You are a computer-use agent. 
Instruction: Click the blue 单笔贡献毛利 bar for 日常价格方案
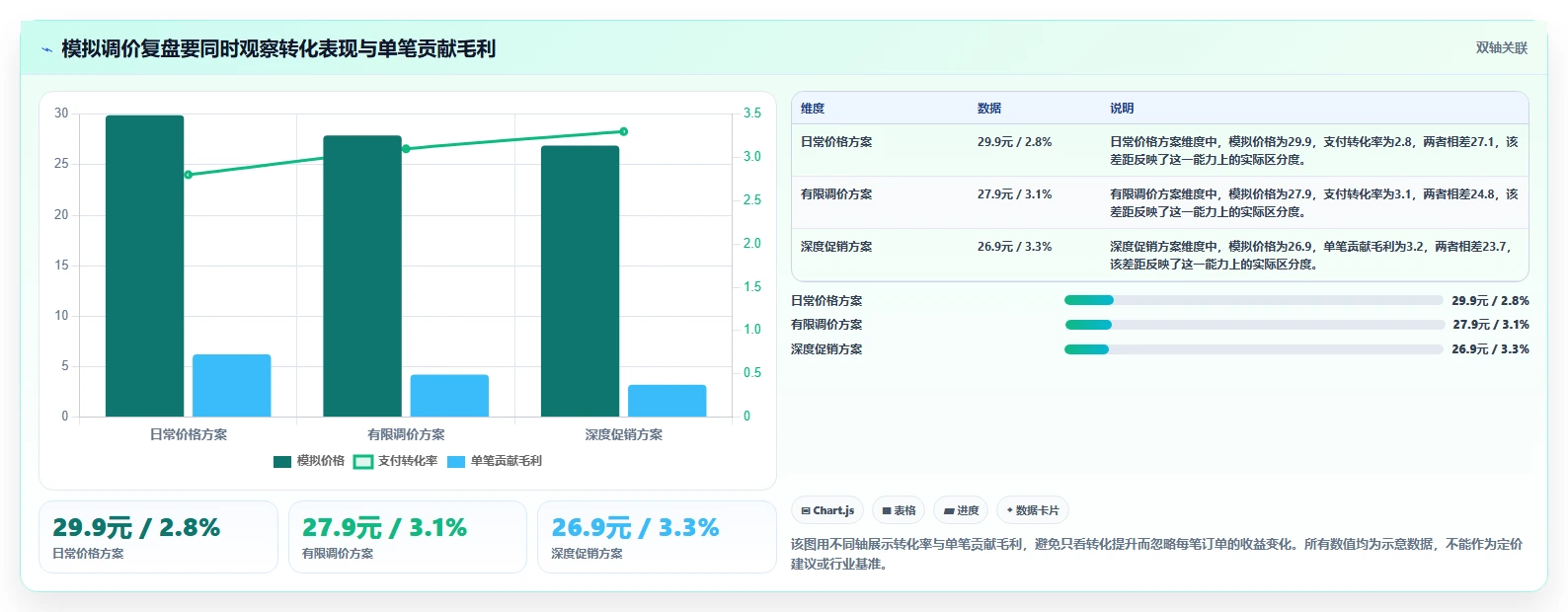pos(232,385)
